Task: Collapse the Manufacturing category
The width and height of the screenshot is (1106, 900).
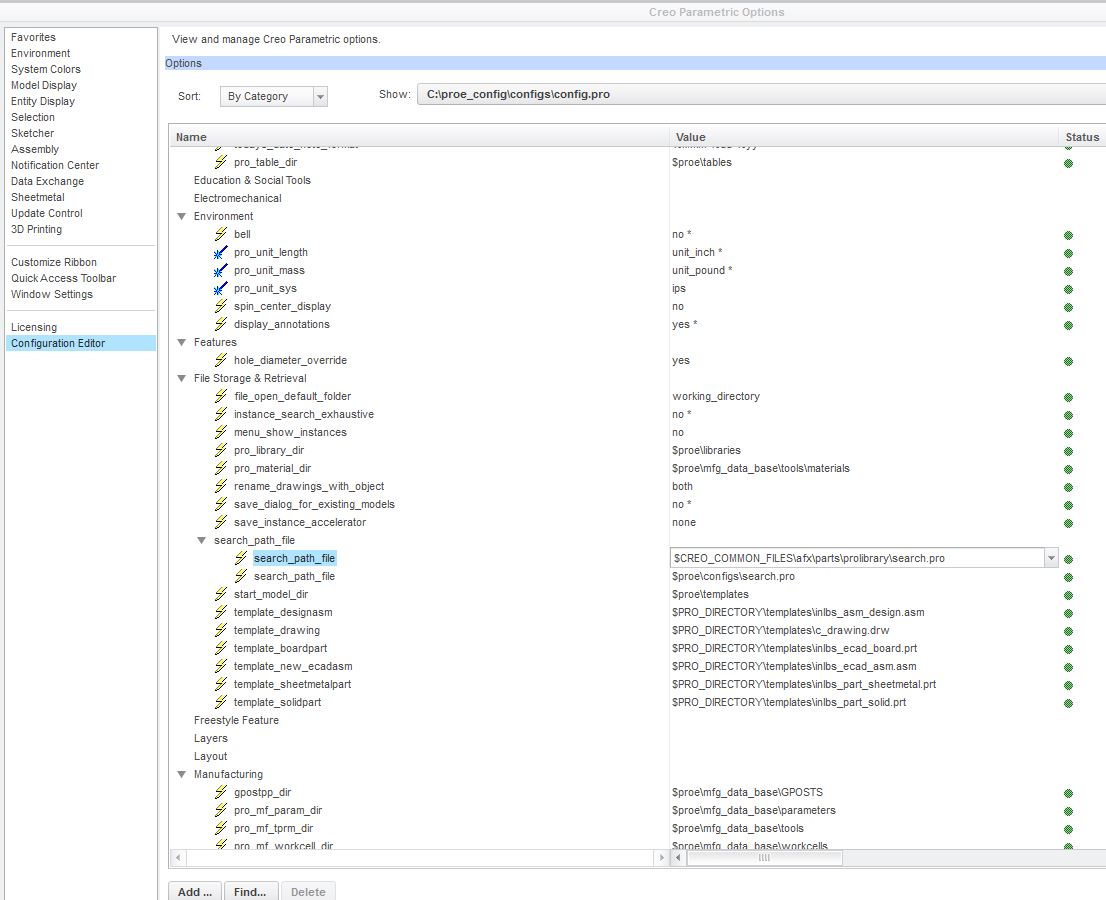Action: [181, 774]
